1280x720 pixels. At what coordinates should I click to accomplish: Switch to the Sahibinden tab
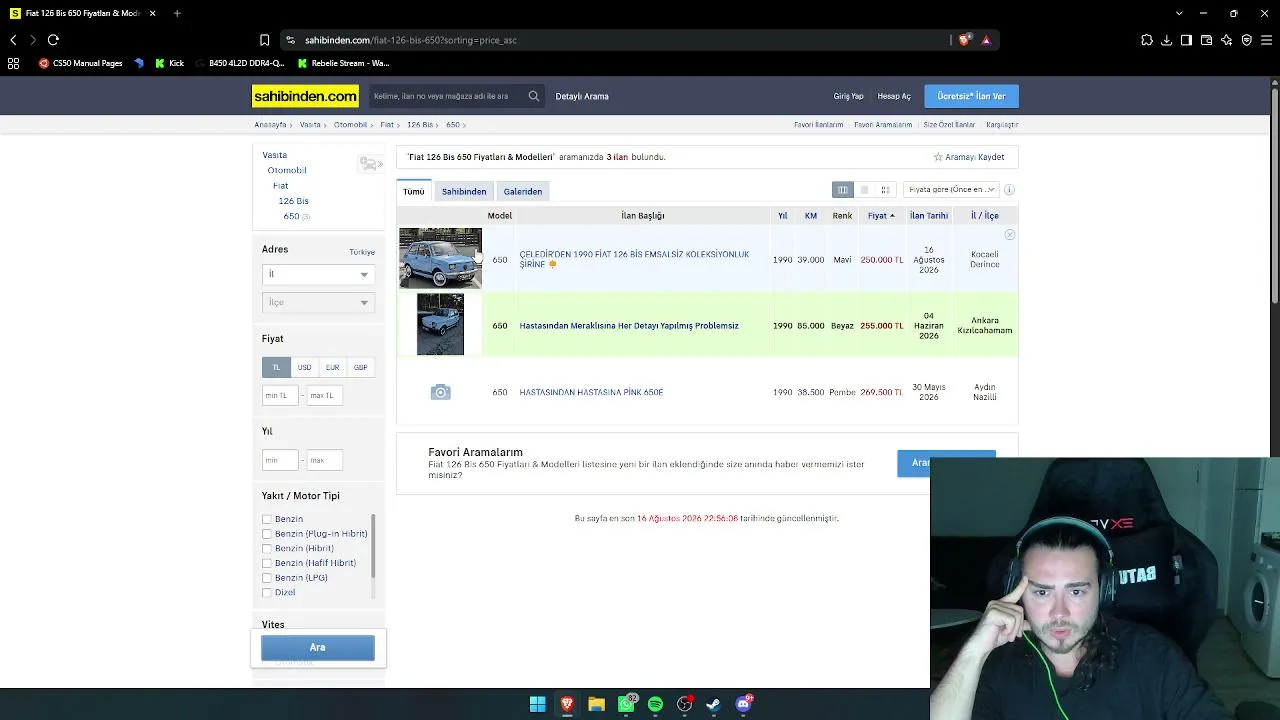click(464, 191)
